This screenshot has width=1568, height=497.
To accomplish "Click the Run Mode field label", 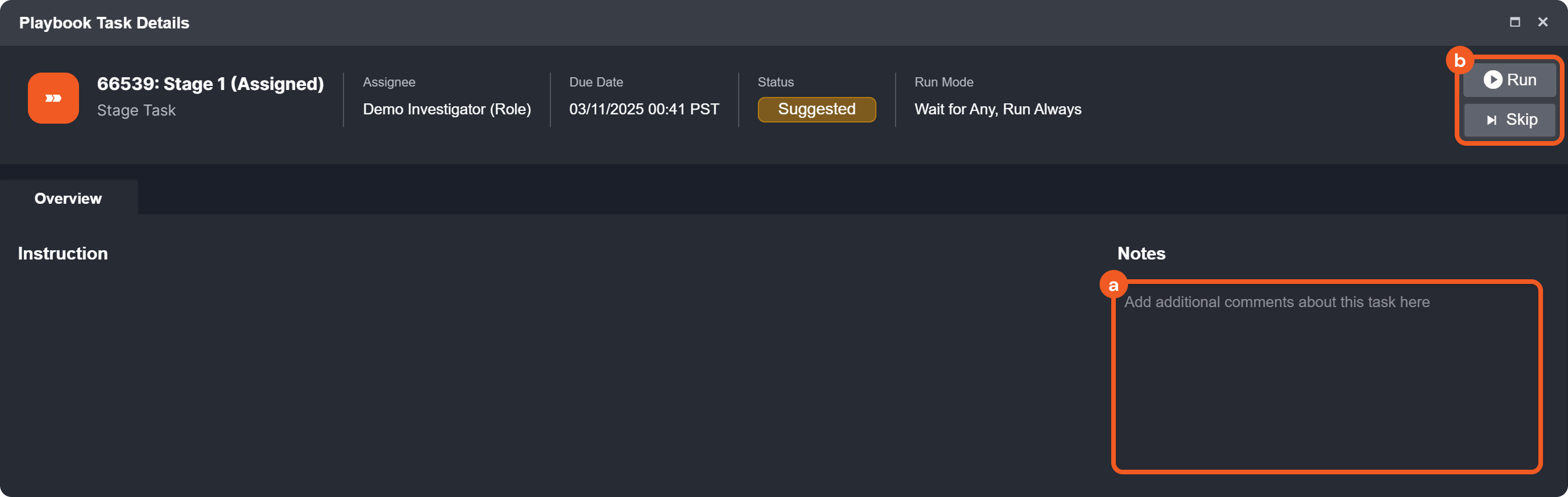I will point(943,82).
